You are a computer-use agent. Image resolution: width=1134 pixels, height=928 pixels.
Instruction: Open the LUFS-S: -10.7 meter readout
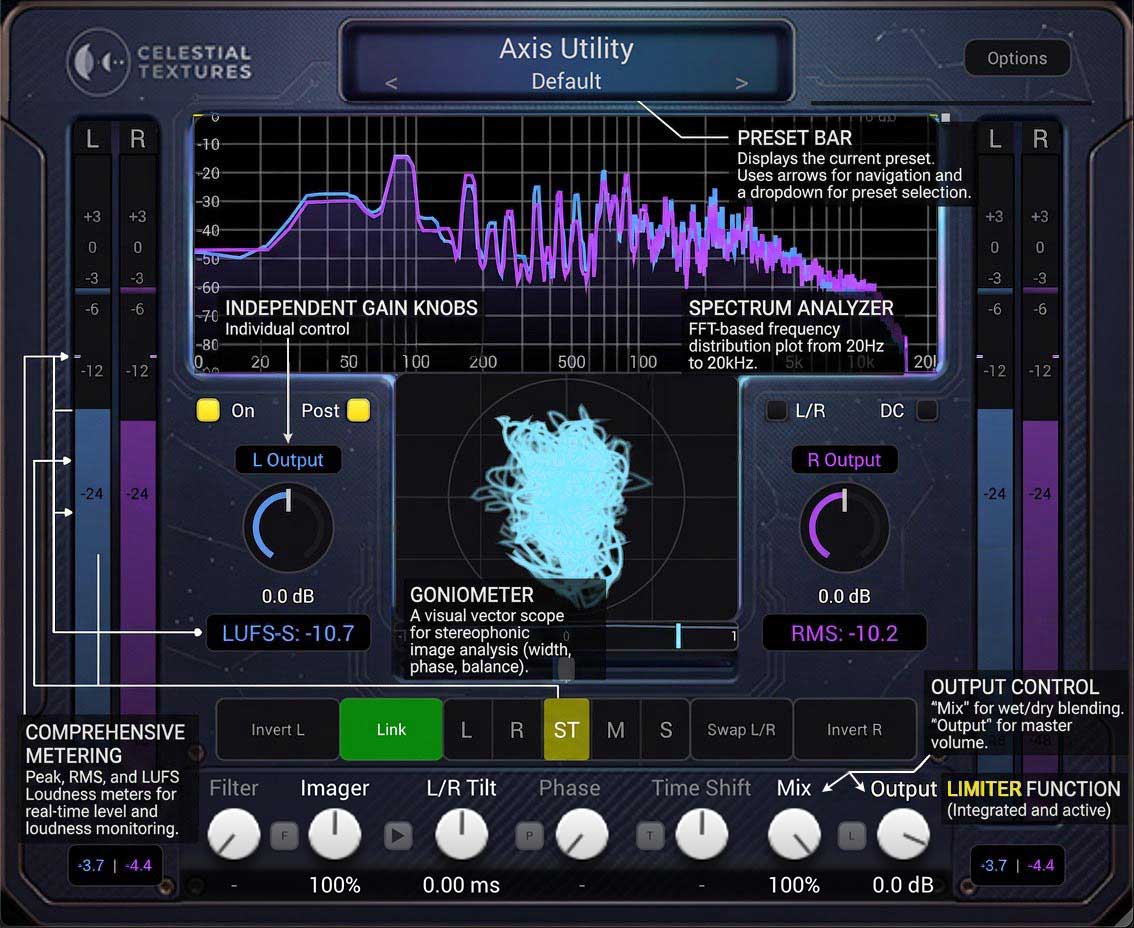point(288,633)
